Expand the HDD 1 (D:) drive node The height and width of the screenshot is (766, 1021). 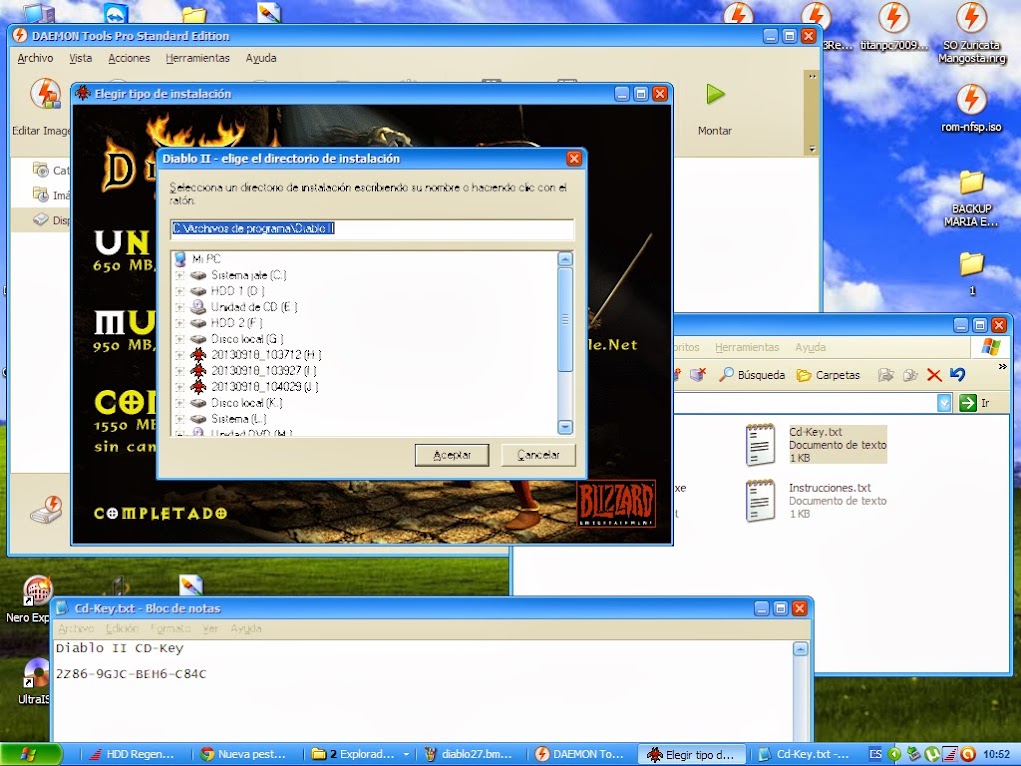[x=180, y=291]
